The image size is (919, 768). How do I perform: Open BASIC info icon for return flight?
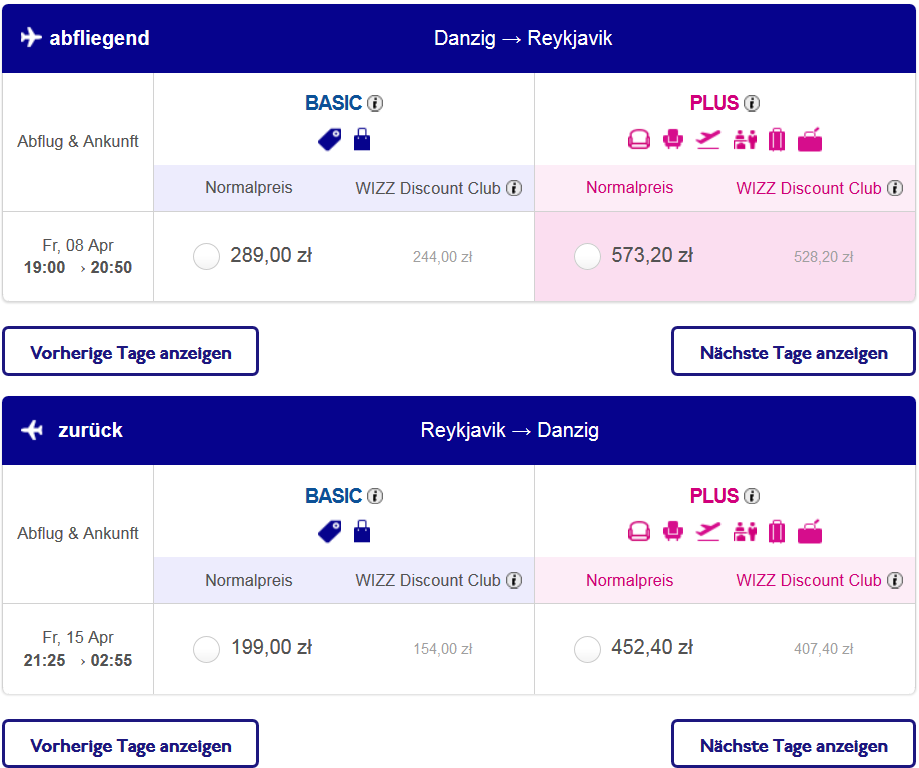375,496
